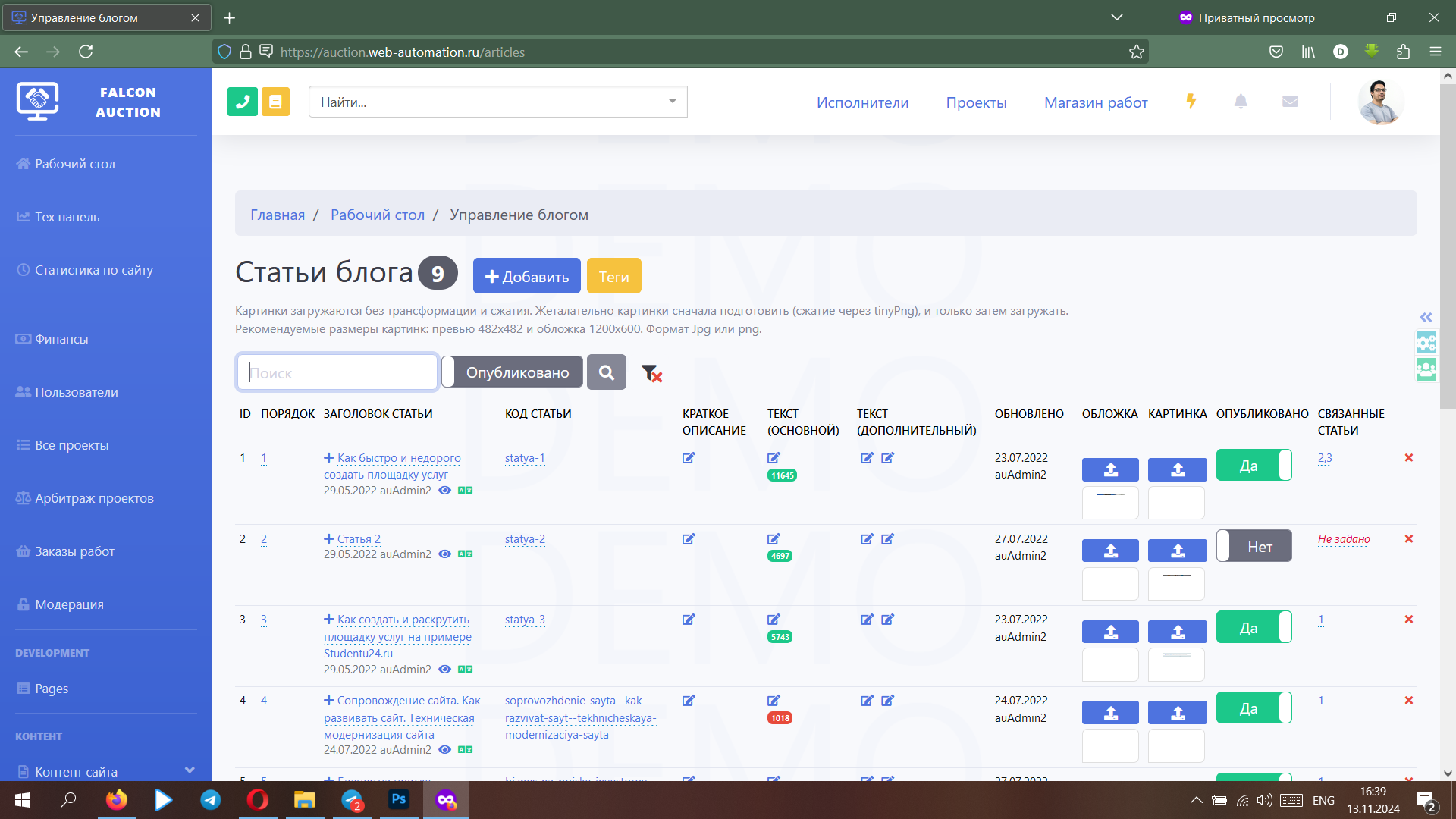Open the Магазин работ menu item
The height and width of the screenshot is (819, 1456).
(x=1097, y=102)
